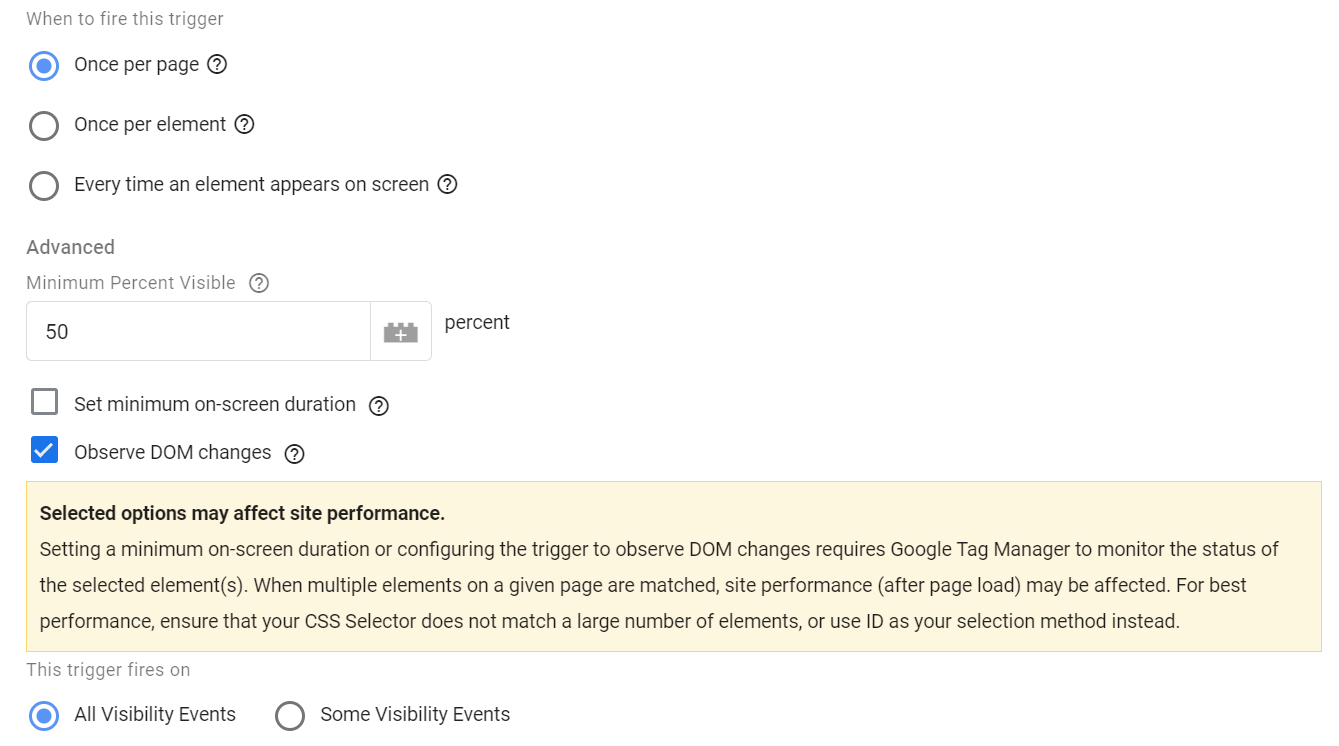1339x746 pixels.
Task: Click the Advanced section heading
Action: 70,247
